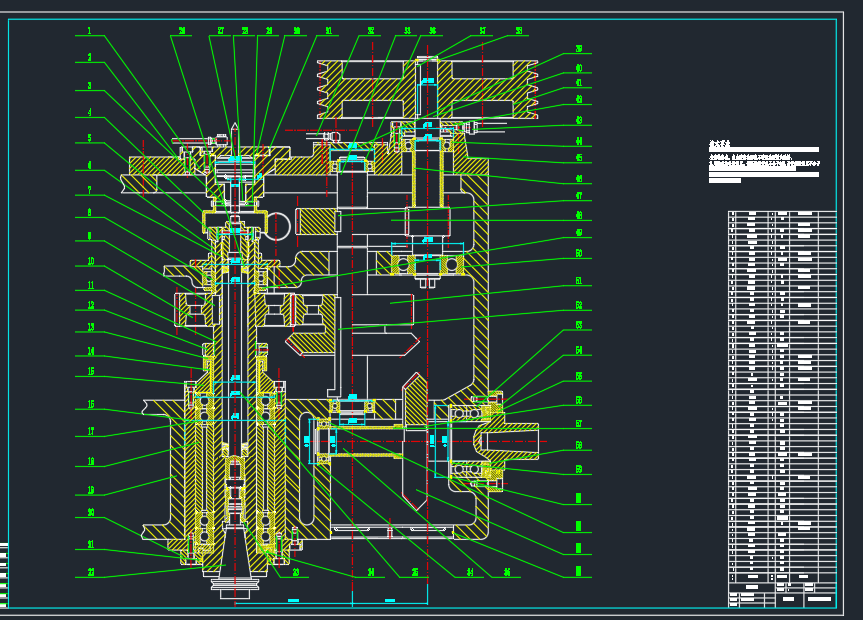Select part callout 16 text

(x=91, y=404)
